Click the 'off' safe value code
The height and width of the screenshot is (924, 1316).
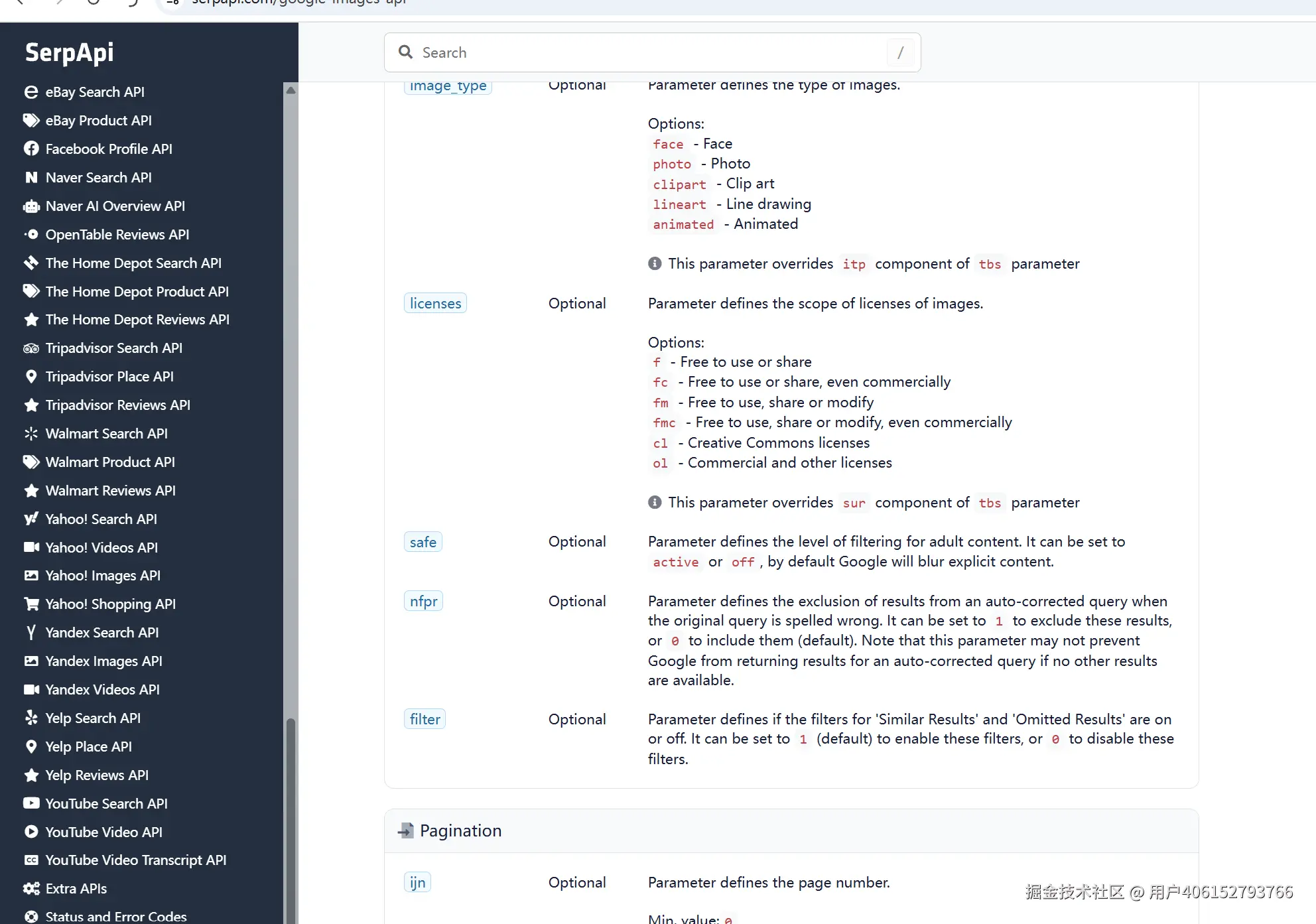(743, 562)
